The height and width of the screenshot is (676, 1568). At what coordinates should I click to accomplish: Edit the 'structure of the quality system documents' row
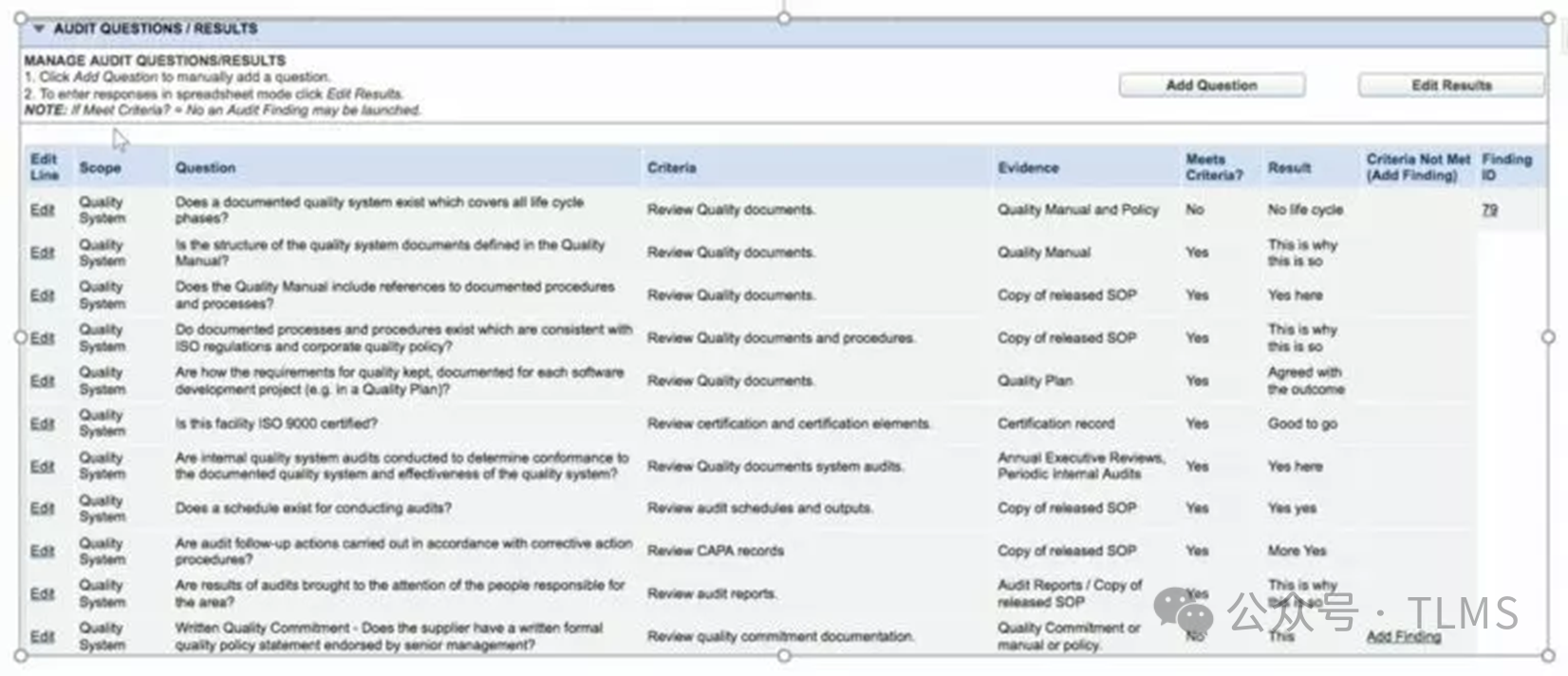(x=42, y=253)
